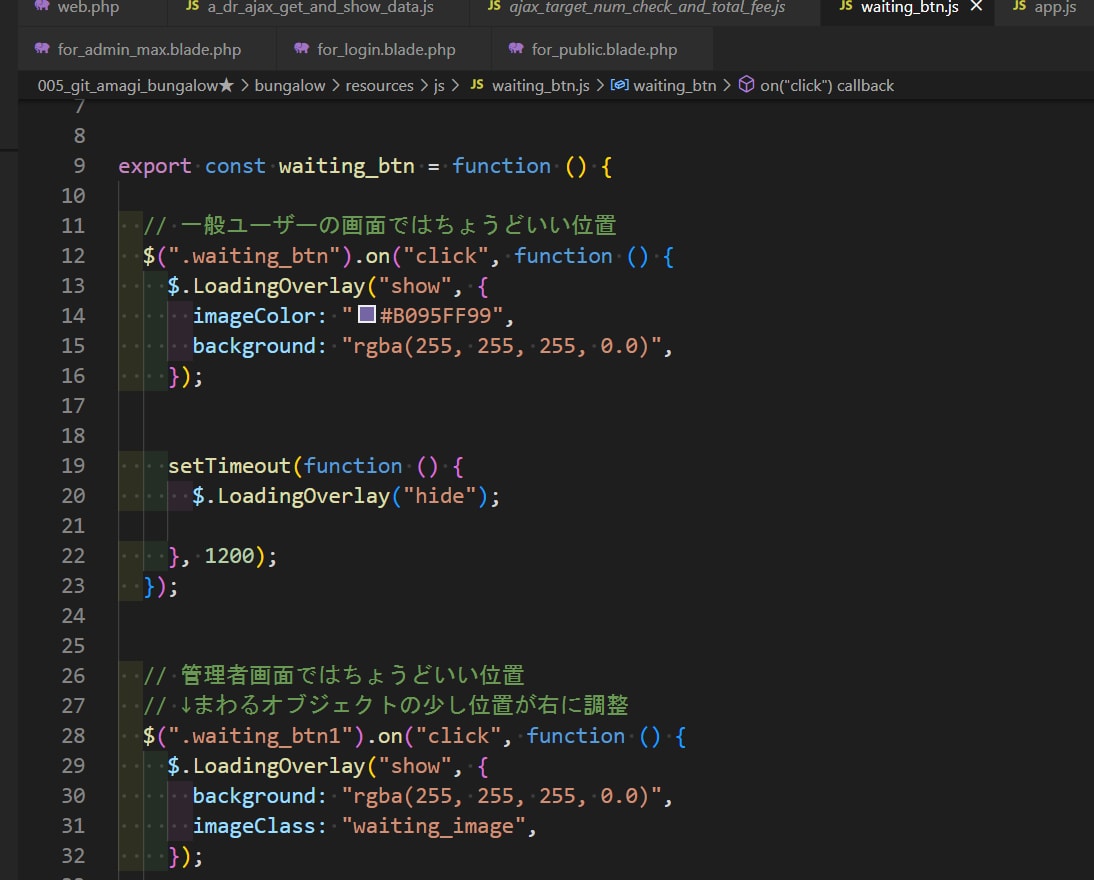Screen dimensions: 1094x880
Task: Click line number 12 in gutter
Action: pos(73,256)
